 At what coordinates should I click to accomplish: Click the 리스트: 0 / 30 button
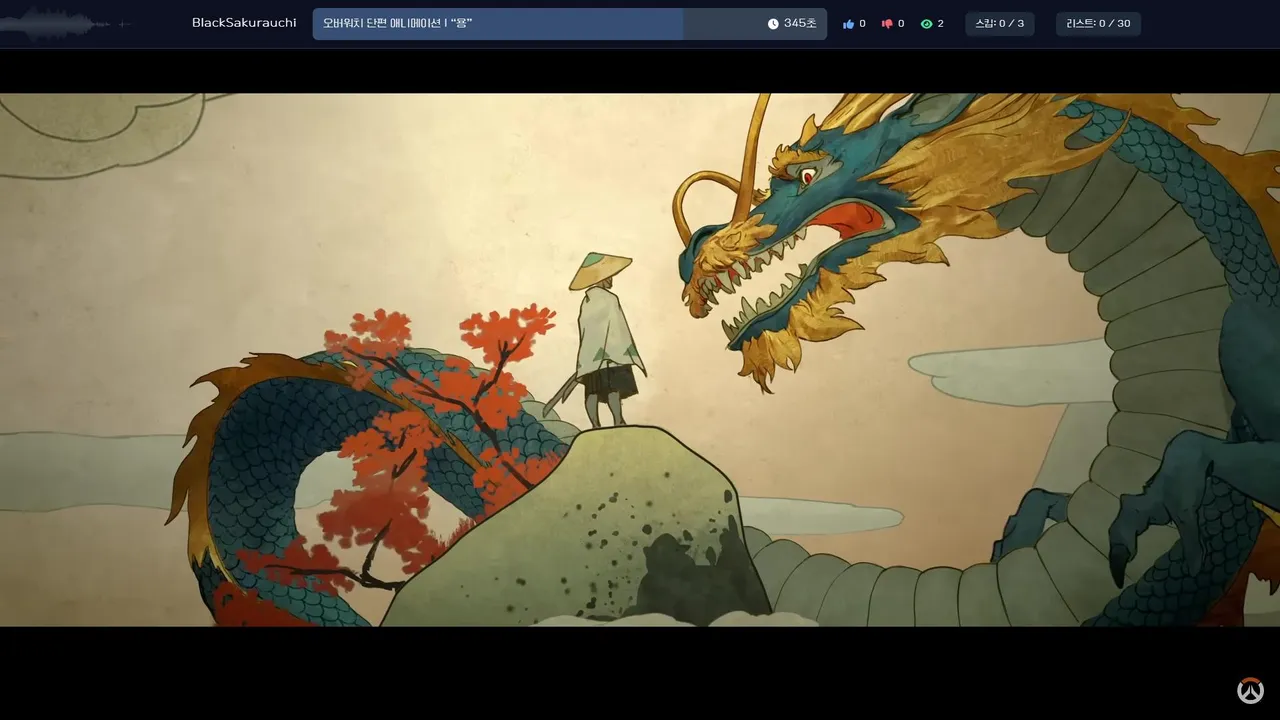[1098, 24]
